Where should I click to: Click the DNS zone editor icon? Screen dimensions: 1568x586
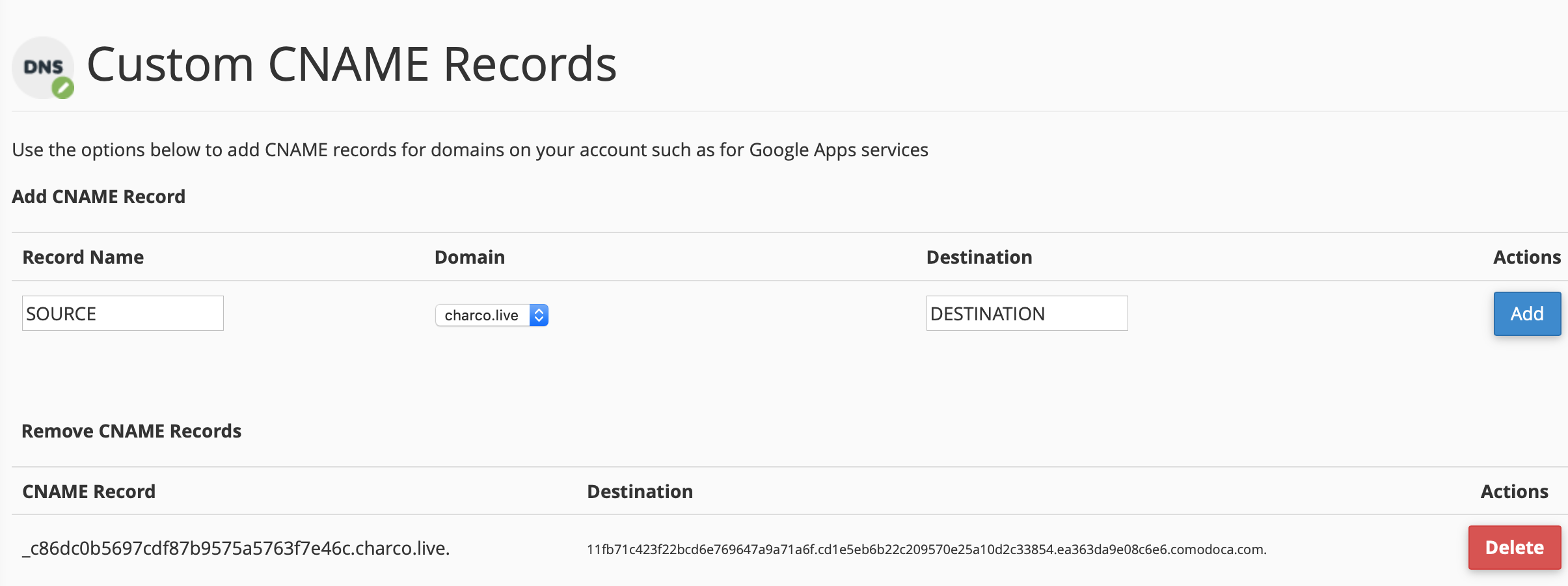point(43,68)
